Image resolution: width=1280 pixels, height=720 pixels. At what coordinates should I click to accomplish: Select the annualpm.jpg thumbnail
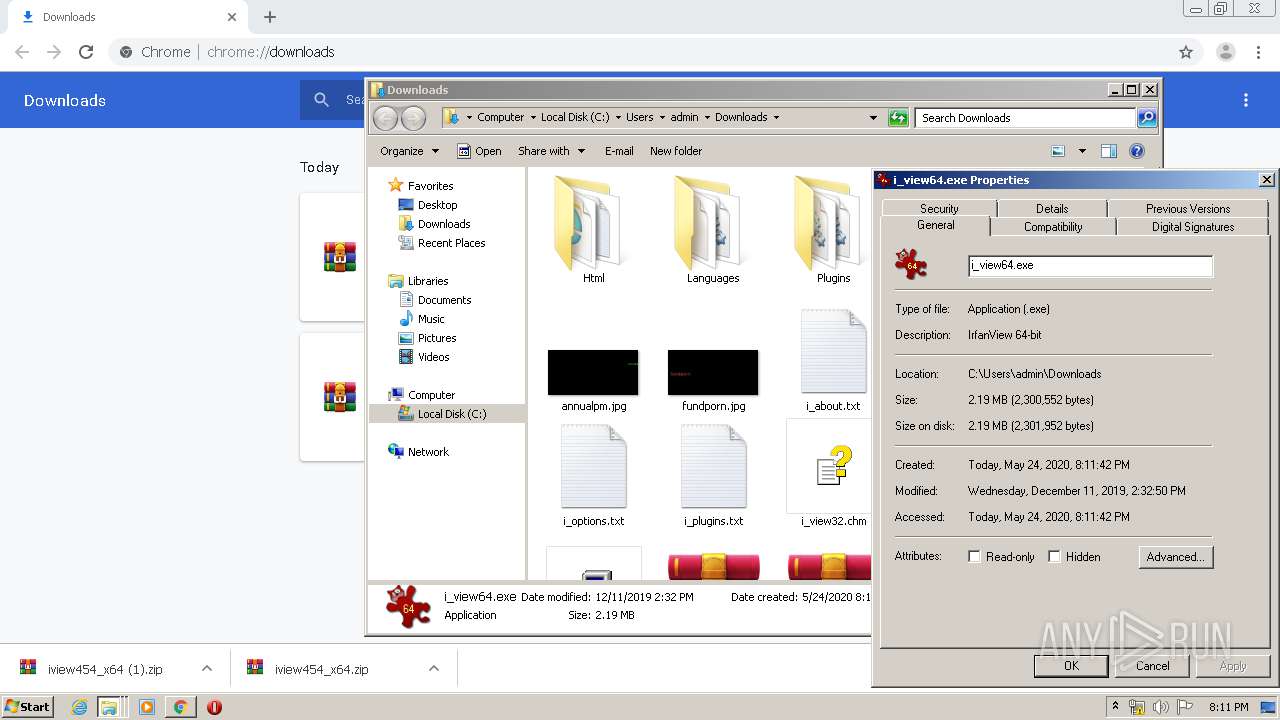pos(593,372)
